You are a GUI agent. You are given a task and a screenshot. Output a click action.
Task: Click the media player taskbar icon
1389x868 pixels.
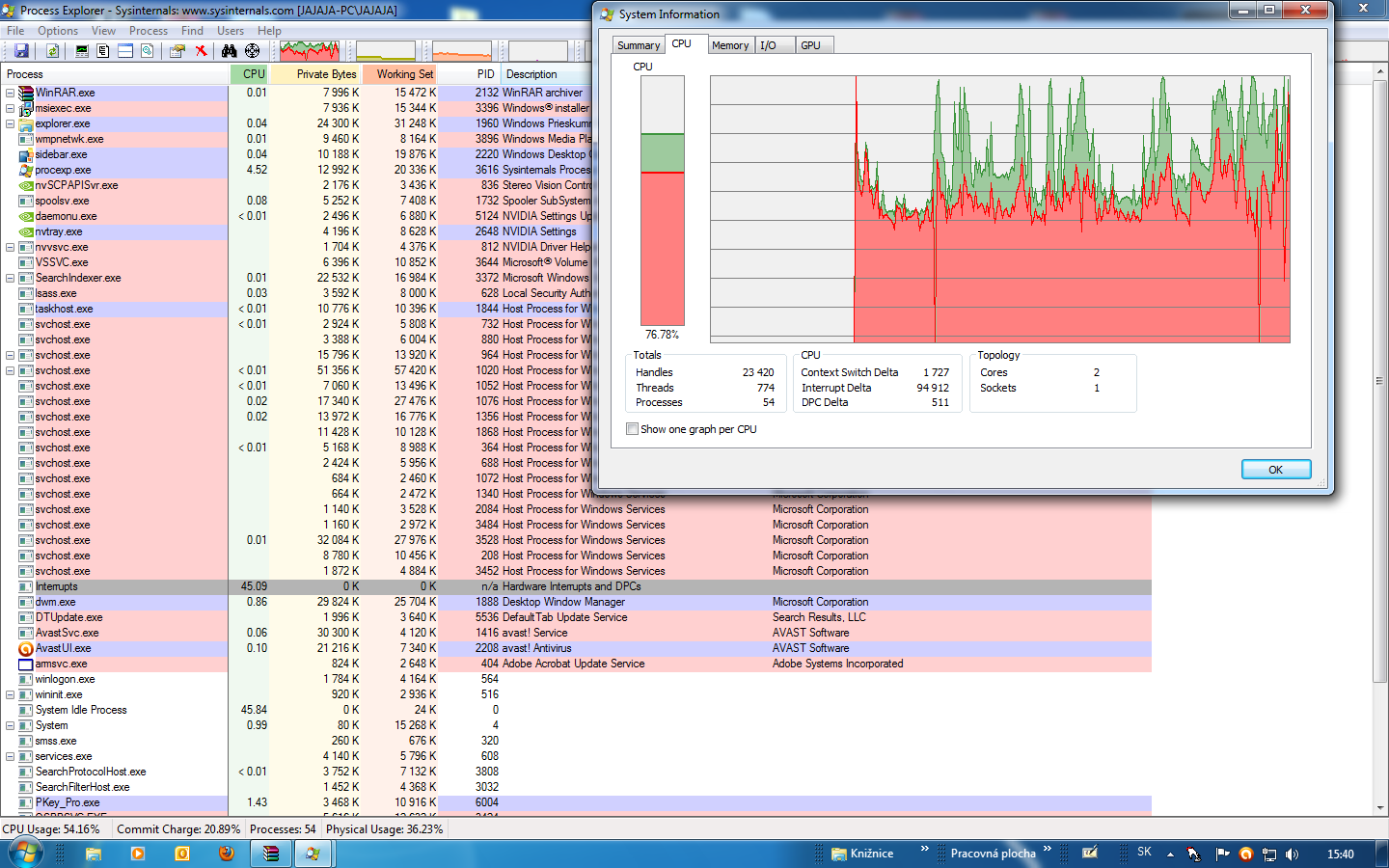pos(138,854)
